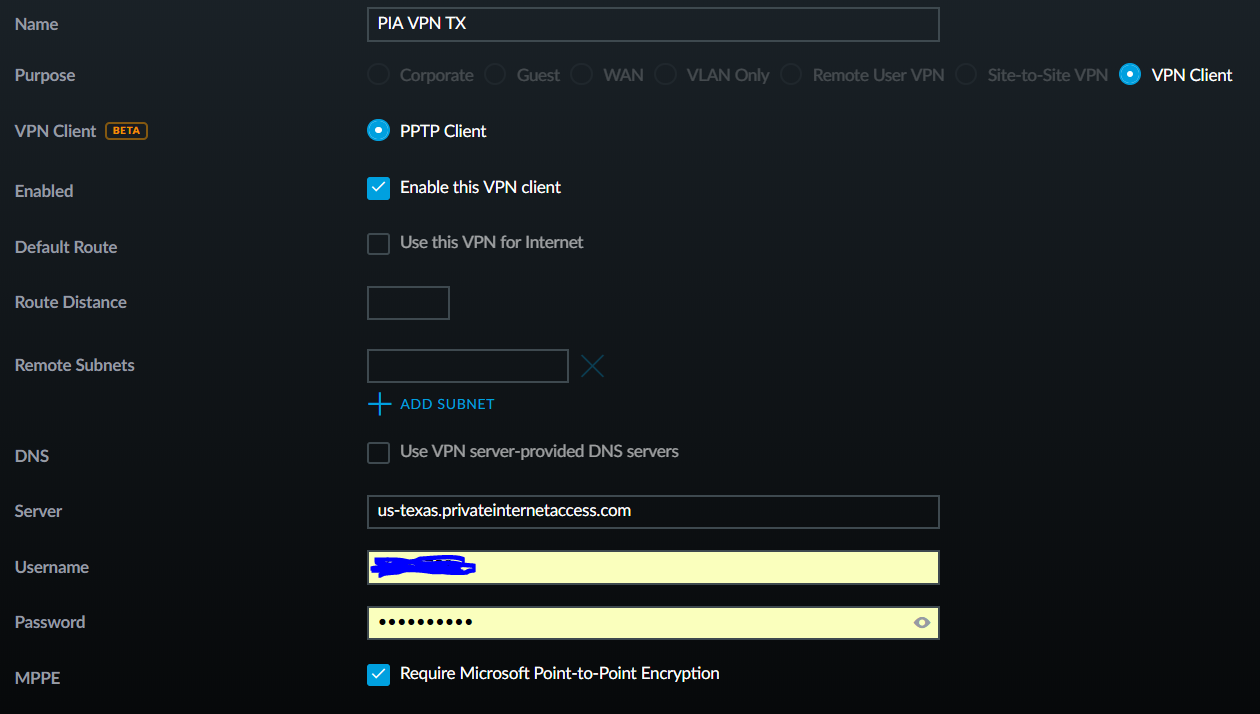Select the PPTP Client radio button

378,131
